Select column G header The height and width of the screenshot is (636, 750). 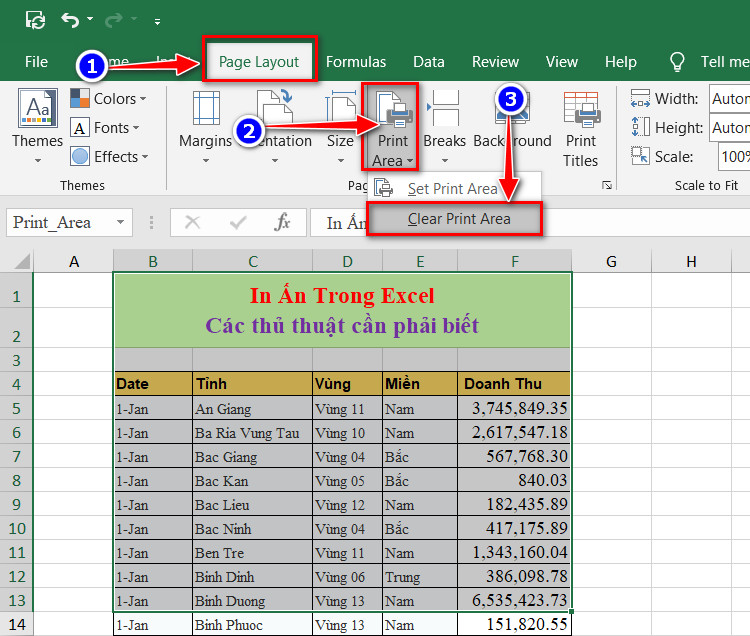coord(611,262)
